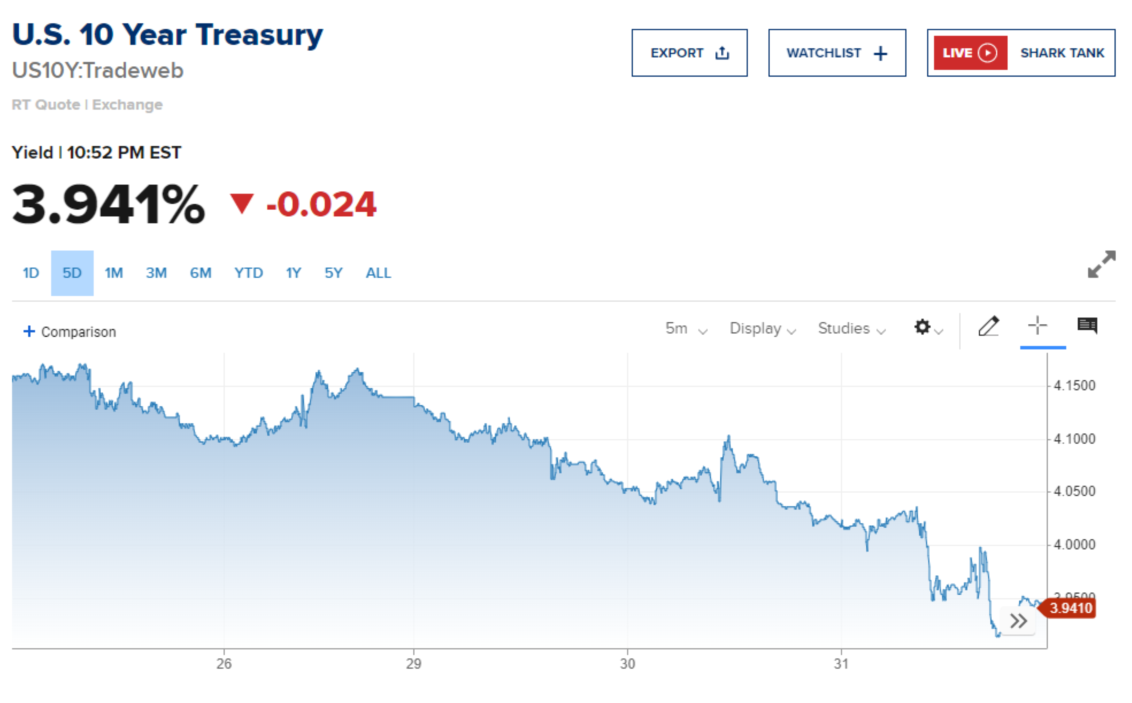The height and width of the screenshot is (703, 1132).
Task: Select the pencil drawing tool
Action: [988, 326]
